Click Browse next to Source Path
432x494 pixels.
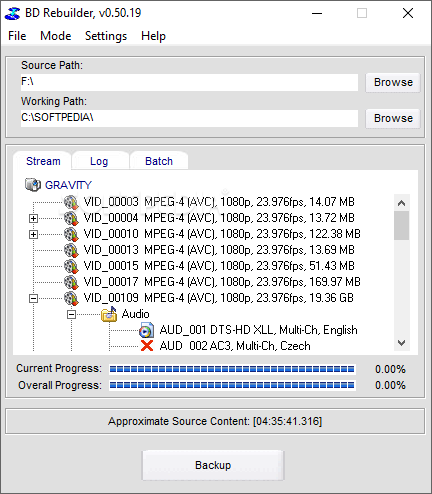coord(393,82)
